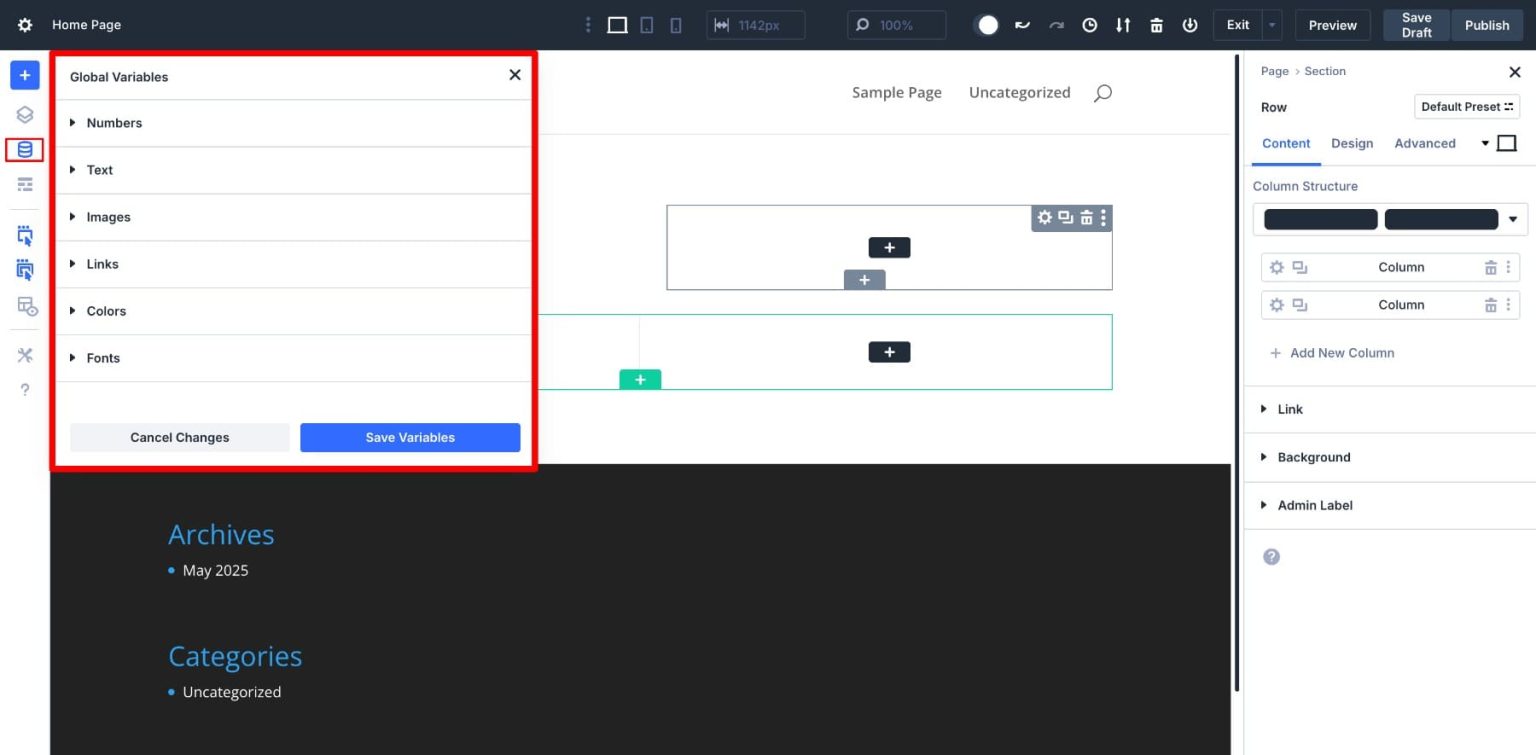Open the editing history clock icon
The height and width of the screenshot is (755, 1536).
(1089, 24)
